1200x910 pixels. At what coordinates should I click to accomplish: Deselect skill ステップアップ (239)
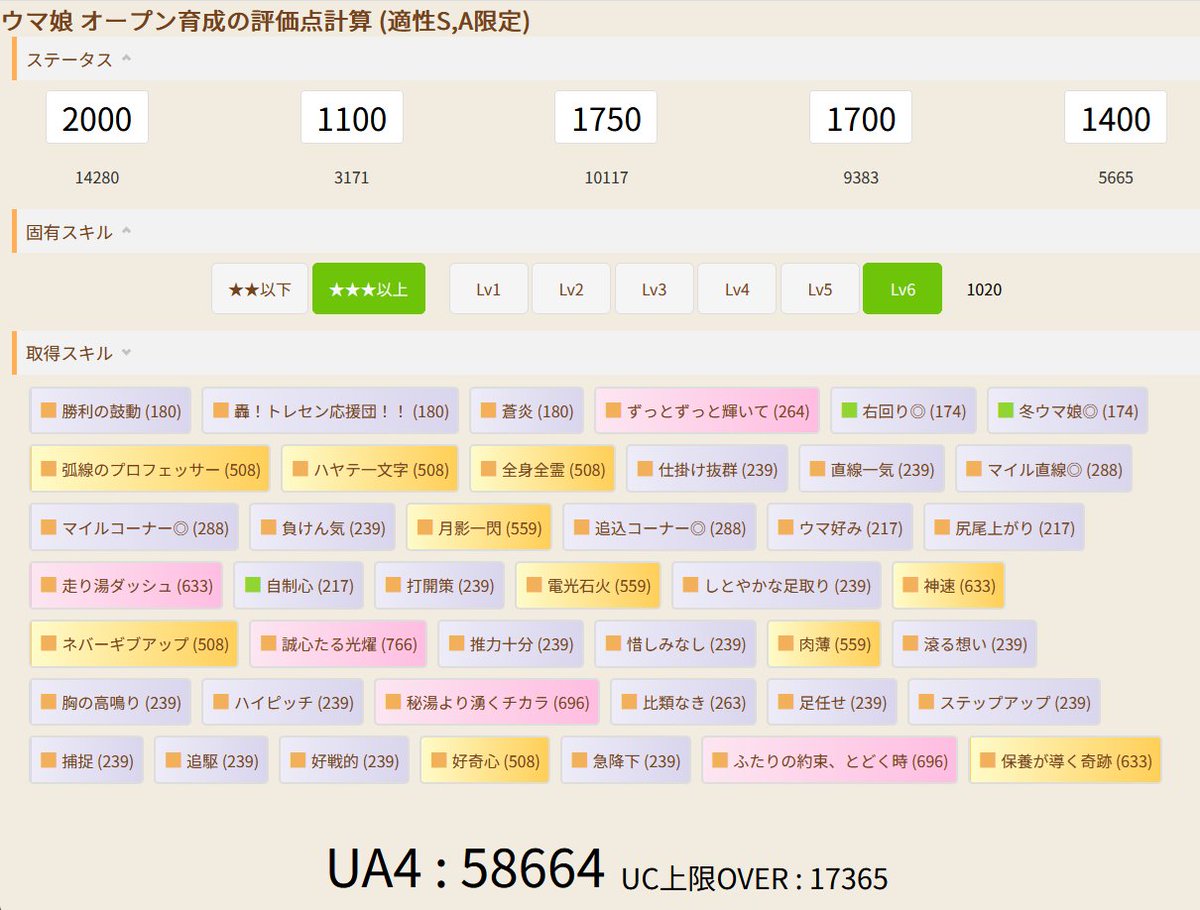pos(1005,701)
